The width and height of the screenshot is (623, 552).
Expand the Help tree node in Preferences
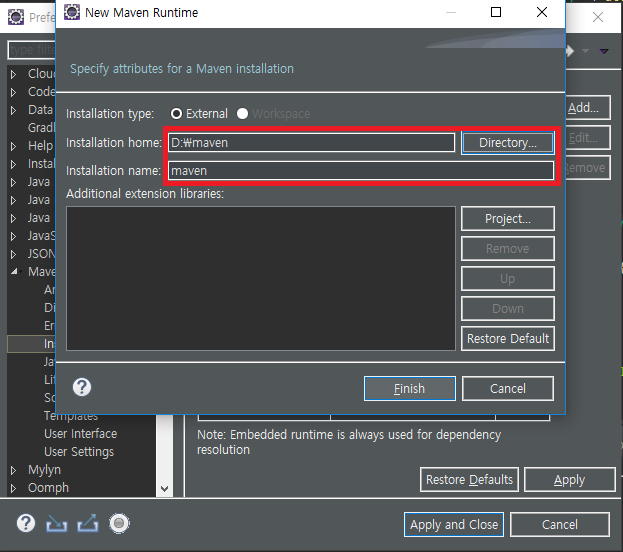[14, 146]
